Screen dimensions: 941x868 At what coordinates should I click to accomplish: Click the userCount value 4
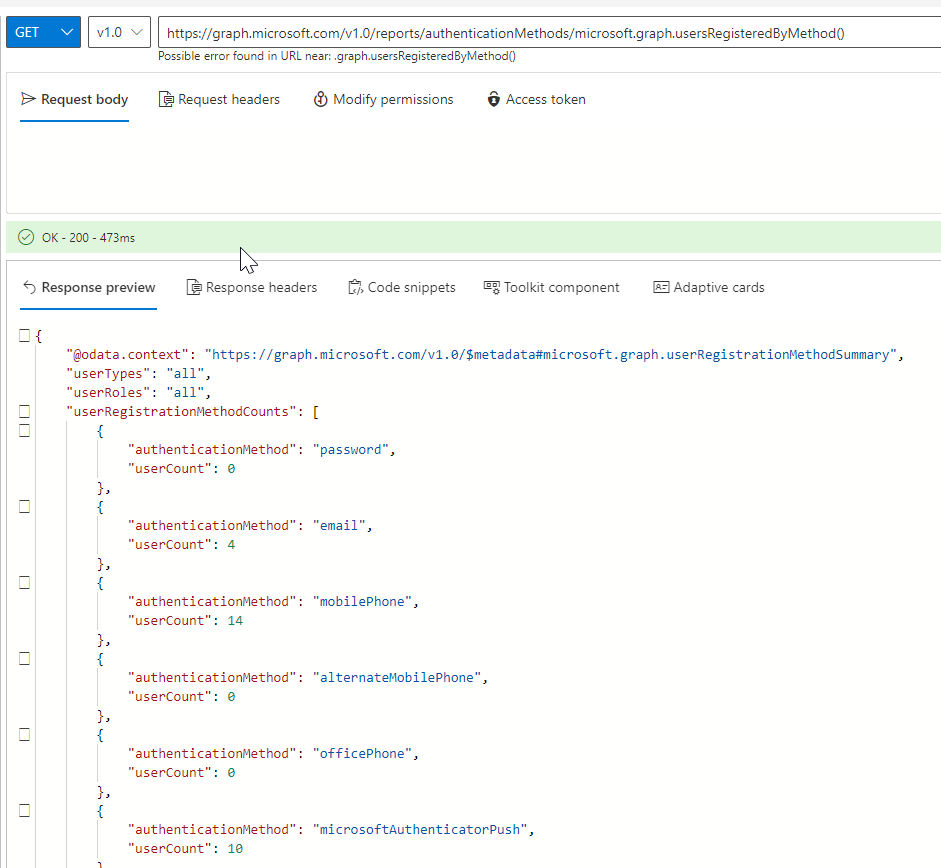pyautogui.click(x=231, y=544)
